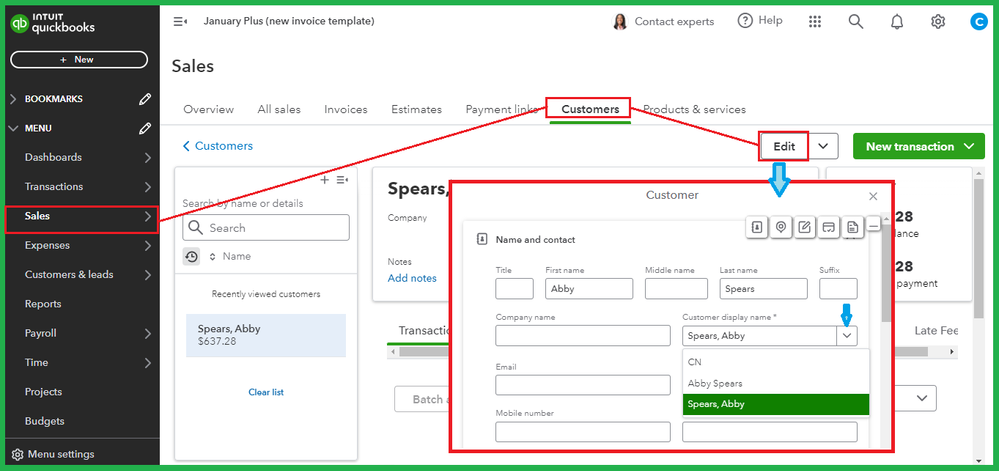Open the global search magnifier icon
This screenshot has height=471, width=999.
(x=856, y=22)
